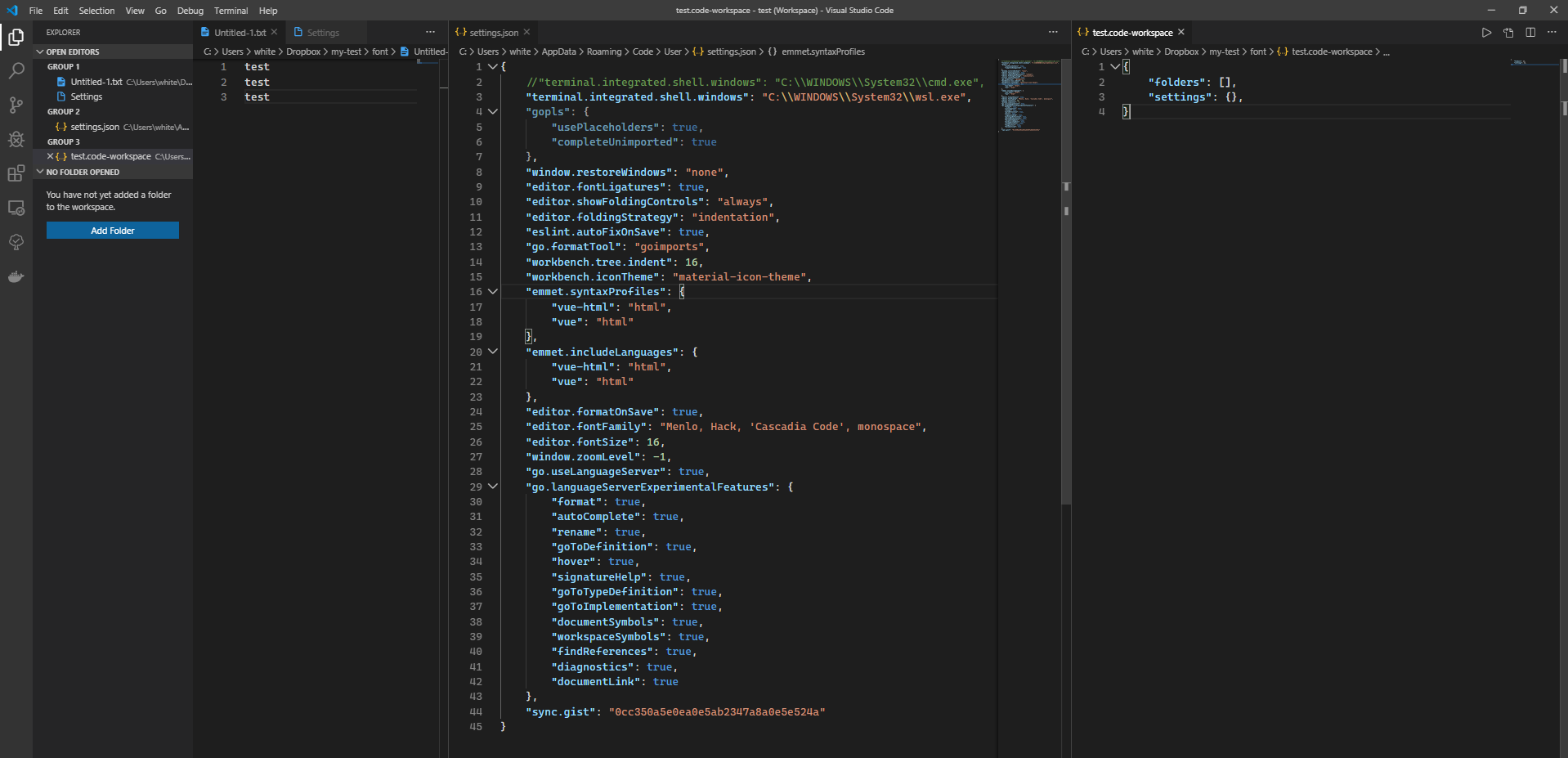Viewport: 1568px width, 758px height.
Task: Click the Add Folder button
Action: [x=112, y=230]
